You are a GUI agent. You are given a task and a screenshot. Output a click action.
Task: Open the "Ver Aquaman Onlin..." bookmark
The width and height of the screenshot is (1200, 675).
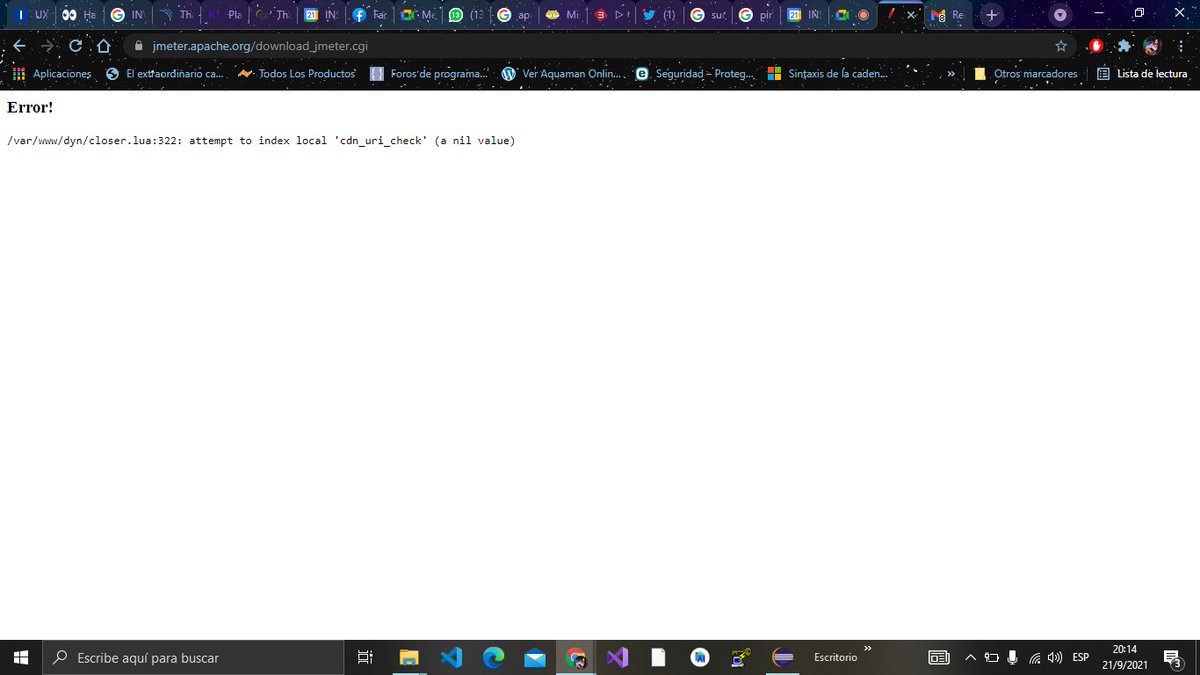pyautogui.click(x=561, y=74)
